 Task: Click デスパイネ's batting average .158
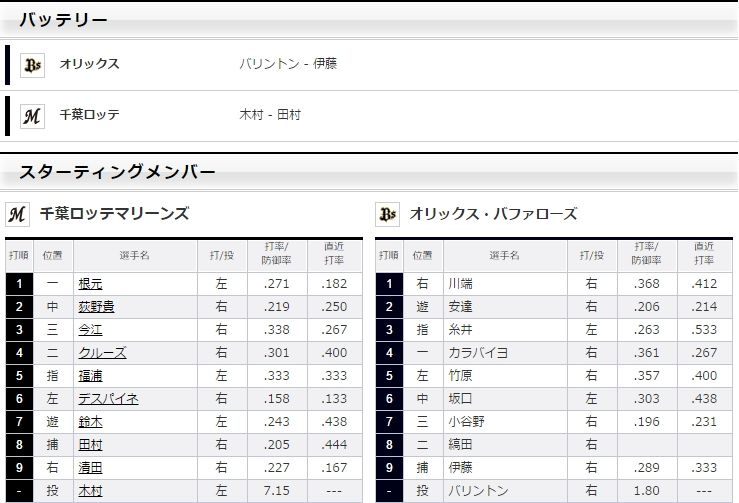coord(277,399)
